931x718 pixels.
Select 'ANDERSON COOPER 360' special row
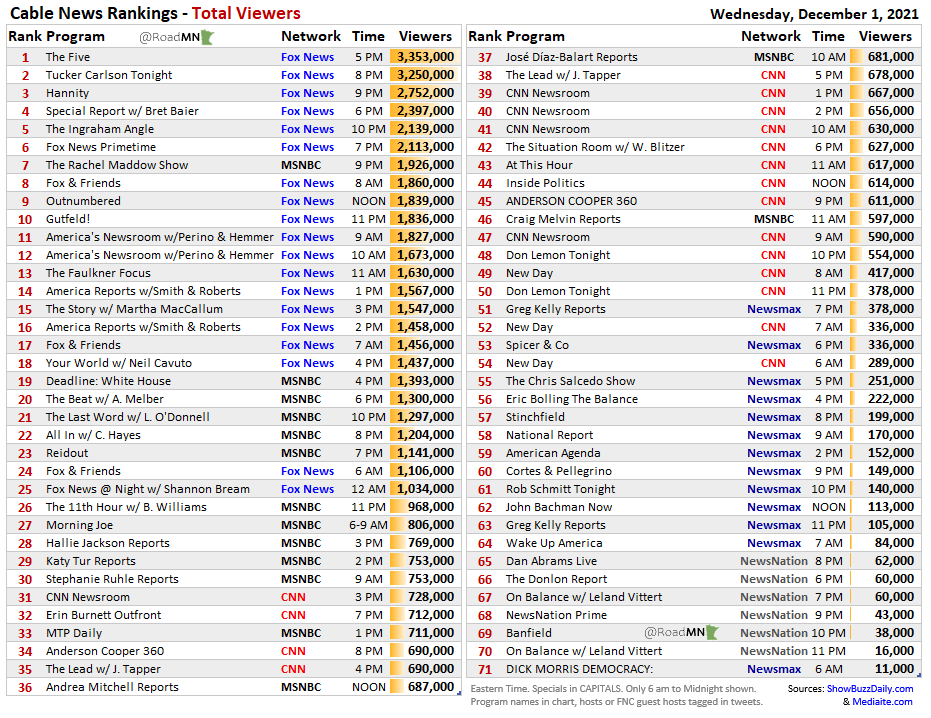click(x=694, y=201)
